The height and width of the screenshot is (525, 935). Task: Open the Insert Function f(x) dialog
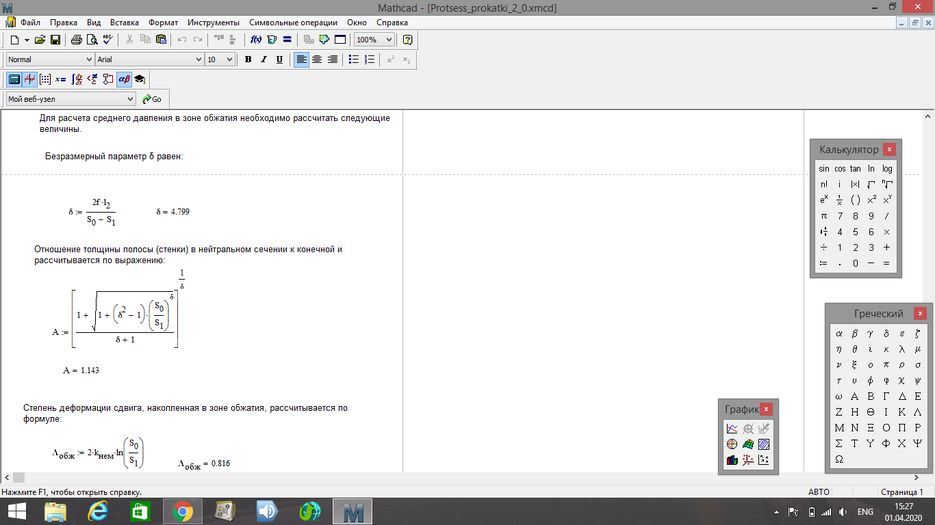click(255, 40)
